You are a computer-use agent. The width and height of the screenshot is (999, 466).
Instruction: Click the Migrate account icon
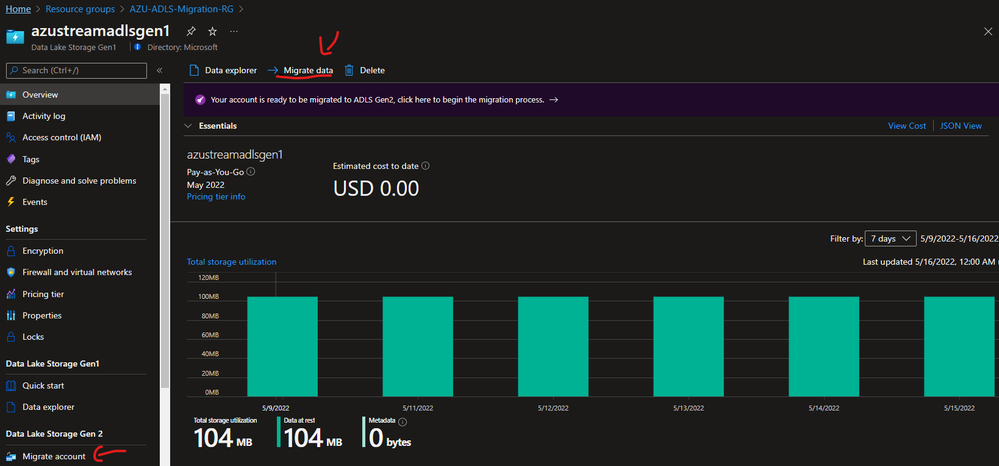click(11, 456)
